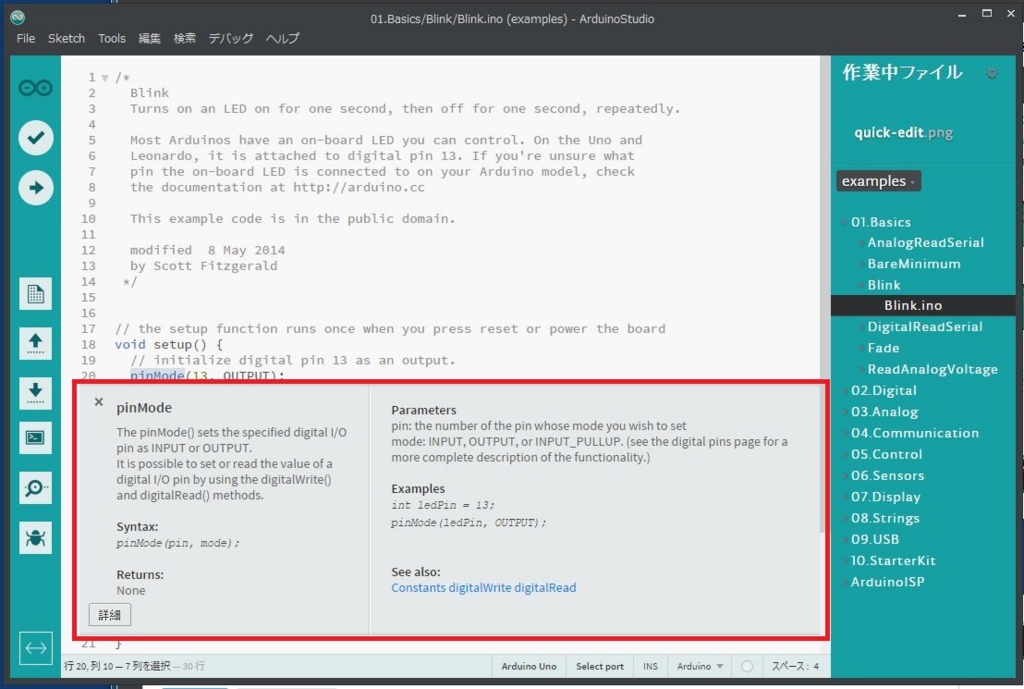Click the void setup() code line

point(168,344)
